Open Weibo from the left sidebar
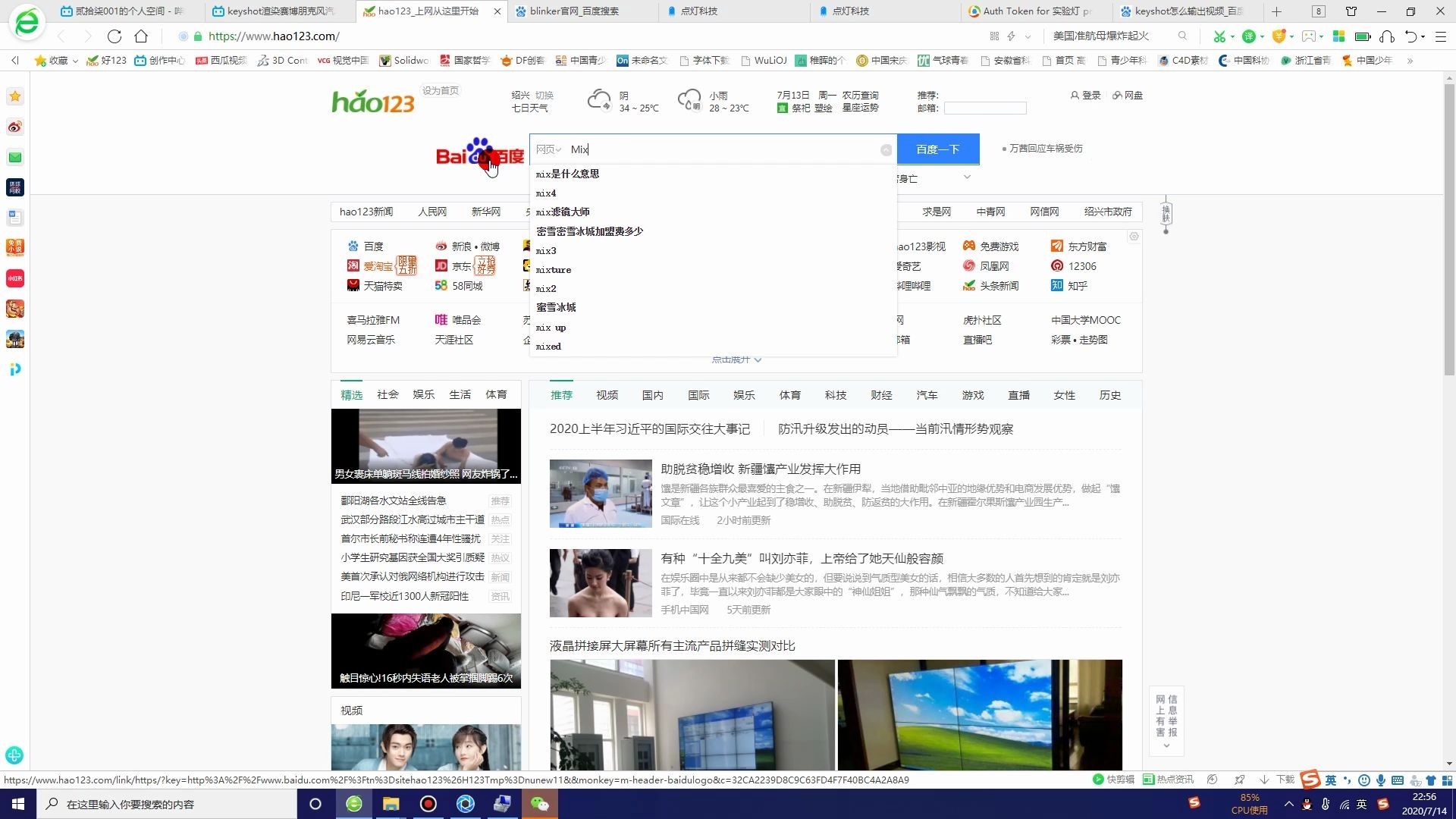 (15, 127)
